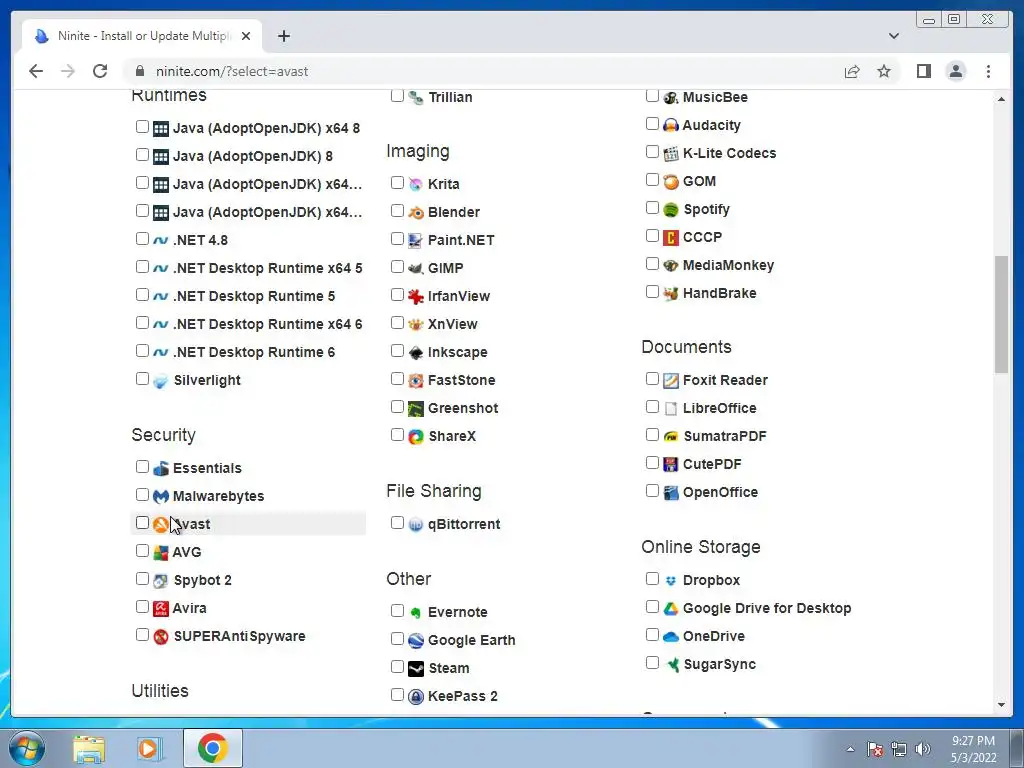Click the OpenOffice label
Screen dimensions: 1024x768
click(720, 492)
